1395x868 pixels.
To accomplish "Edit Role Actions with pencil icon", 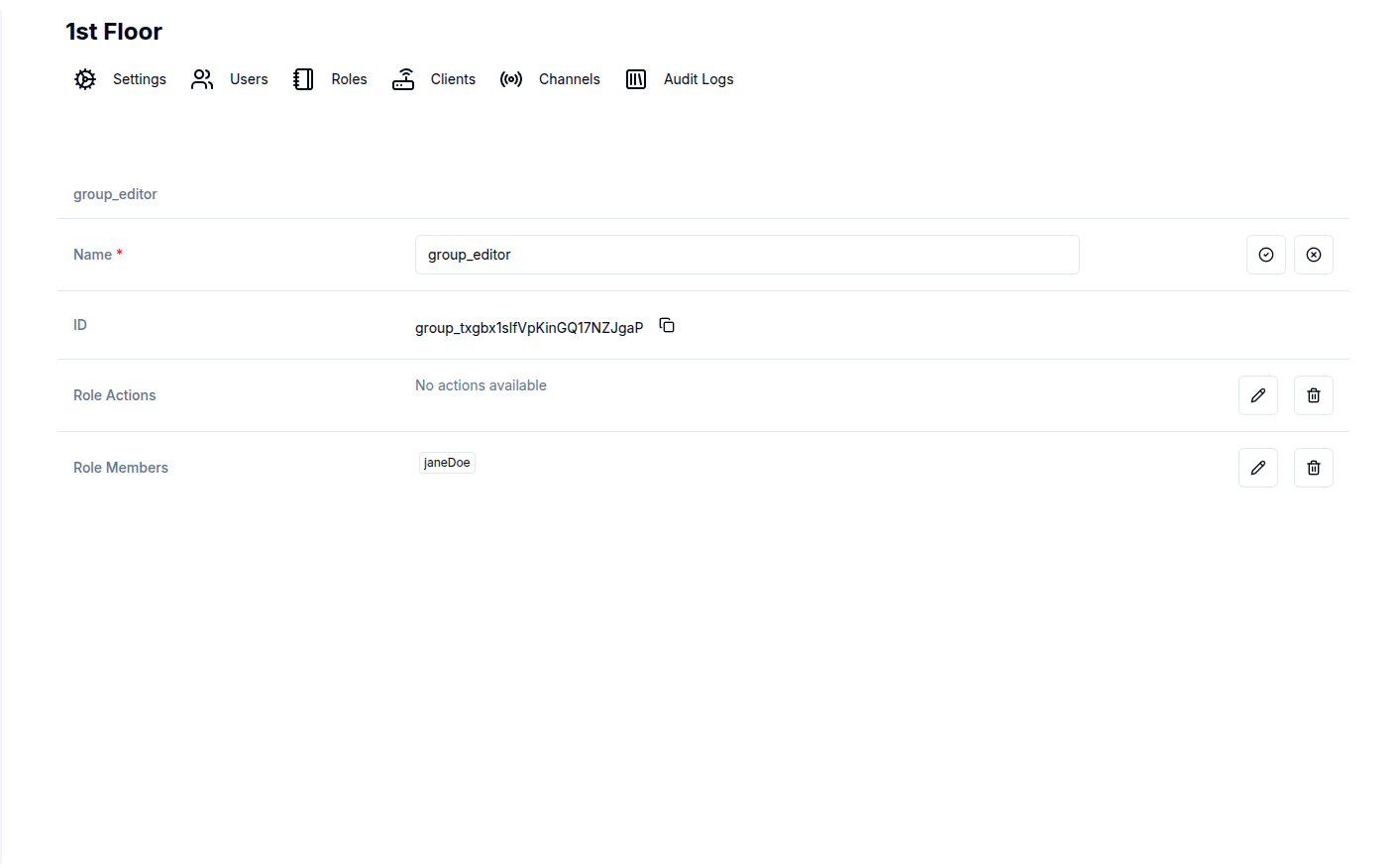I will pos(1258,395).
